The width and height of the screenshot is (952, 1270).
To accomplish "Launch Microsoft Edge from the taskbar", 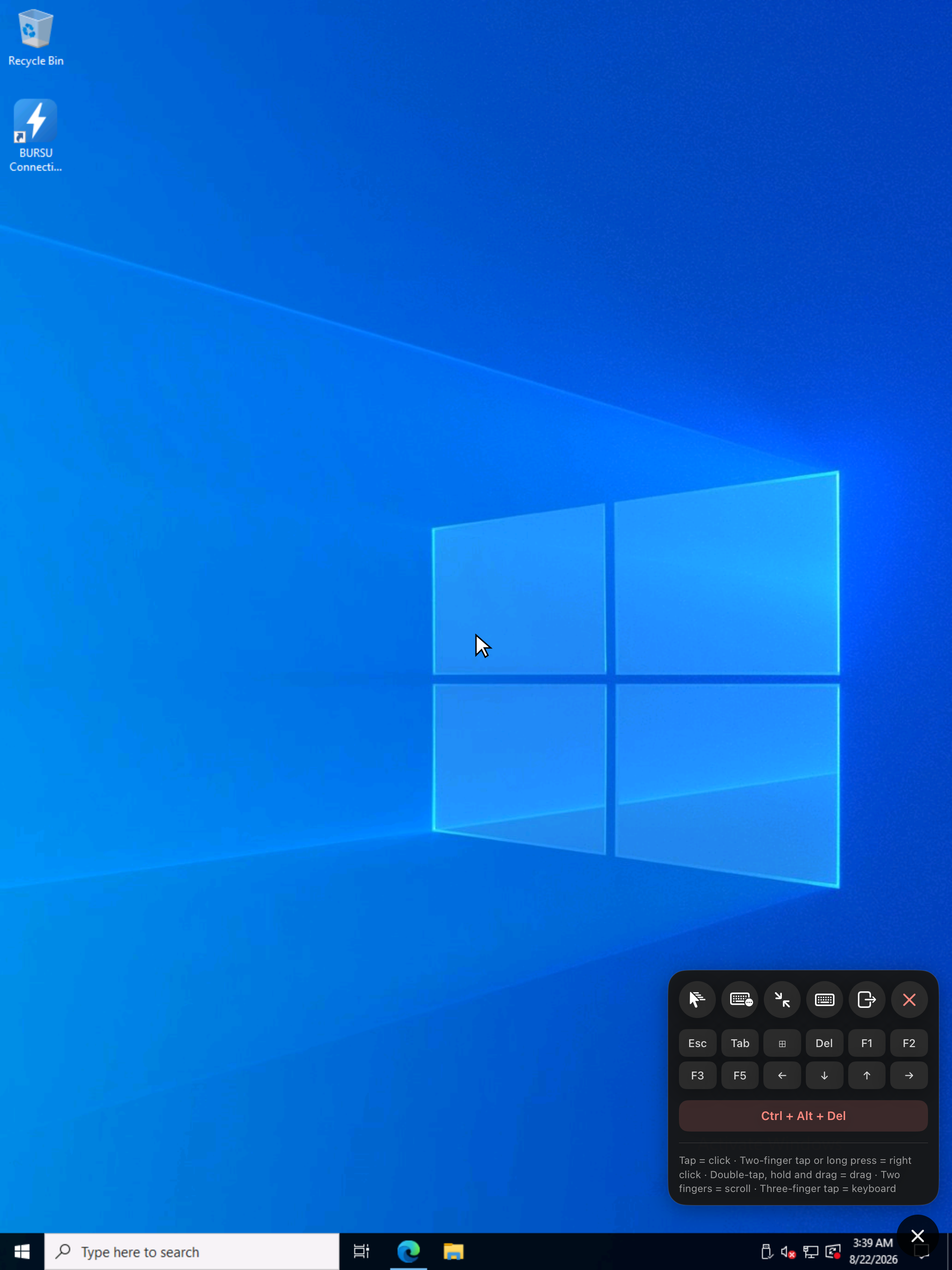I will (x=408, y=1252).
